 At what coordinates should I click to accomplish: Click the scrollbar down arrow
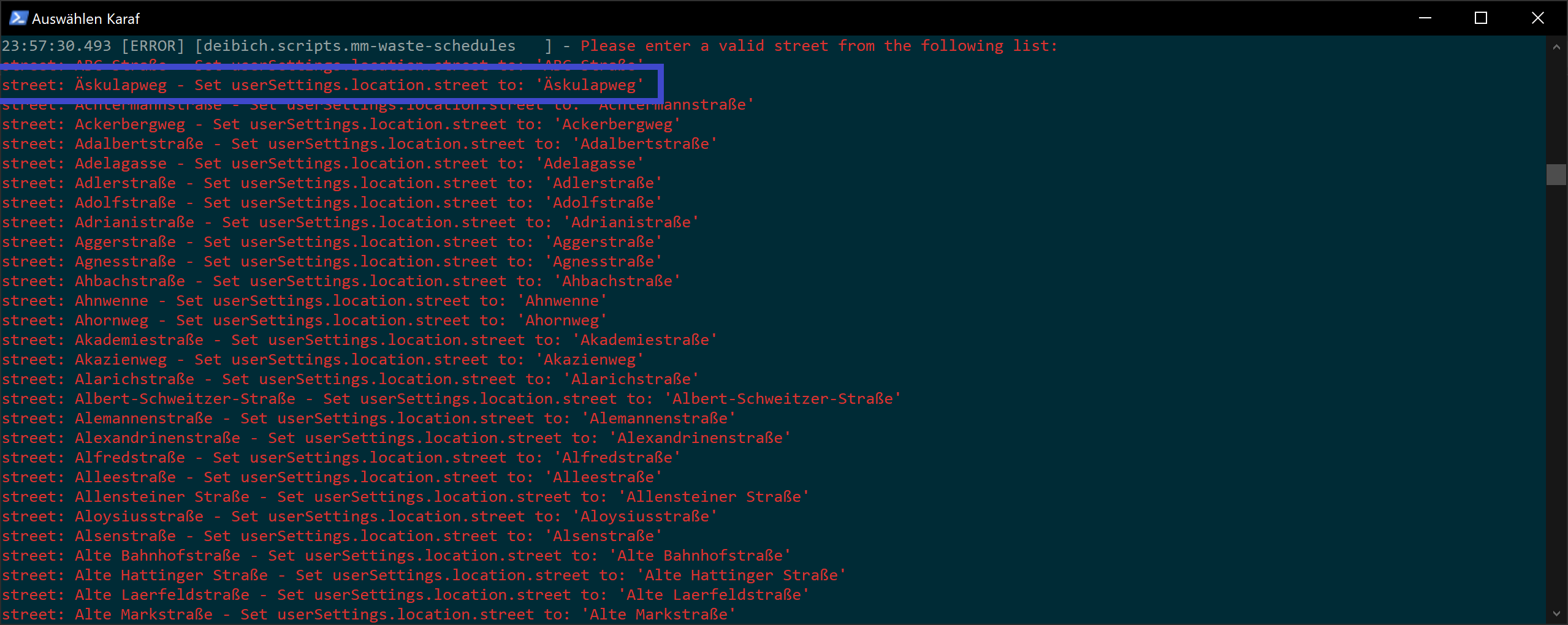1556,613
